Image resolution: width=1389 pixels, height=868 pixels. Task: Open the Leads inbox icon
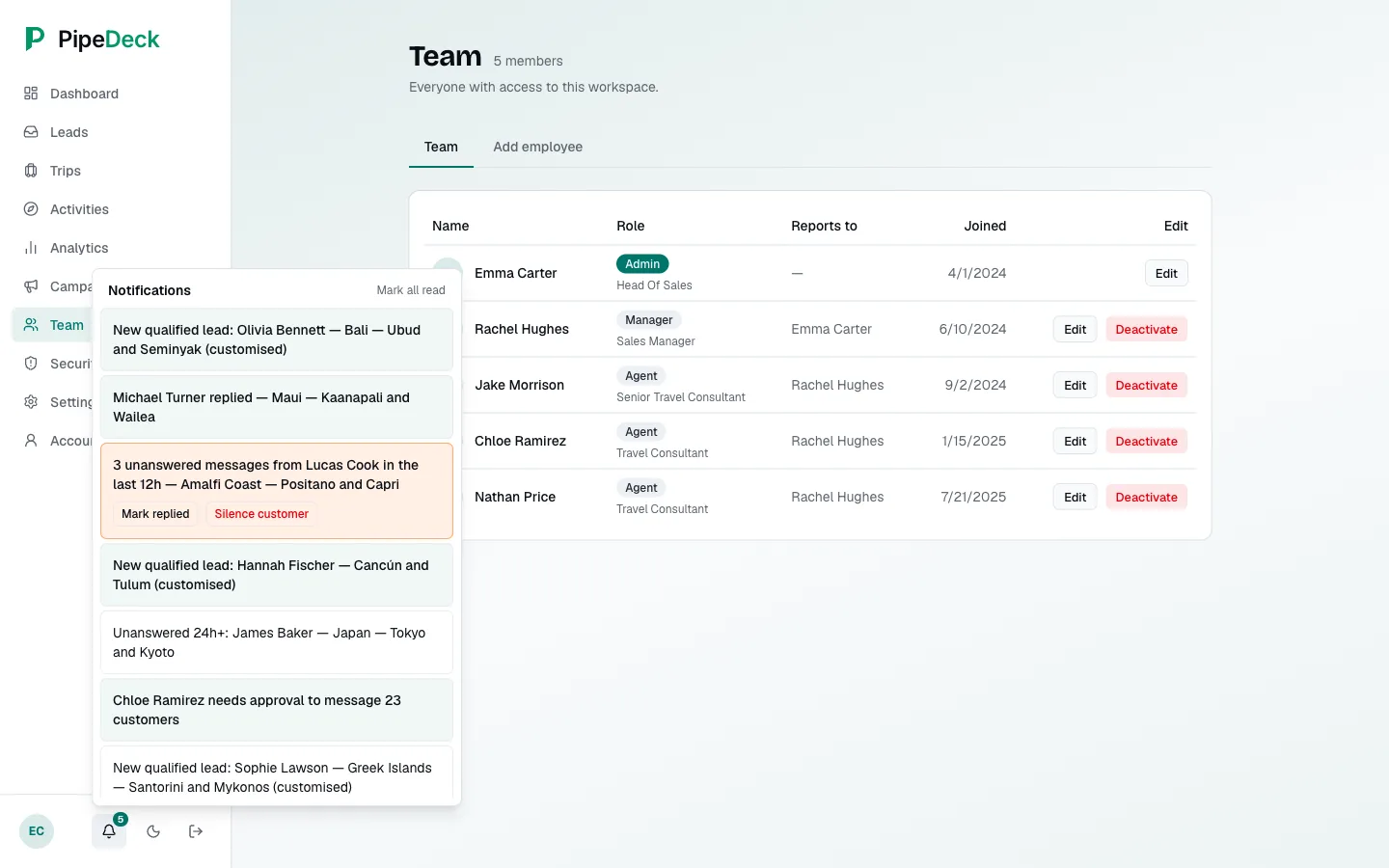31,132
